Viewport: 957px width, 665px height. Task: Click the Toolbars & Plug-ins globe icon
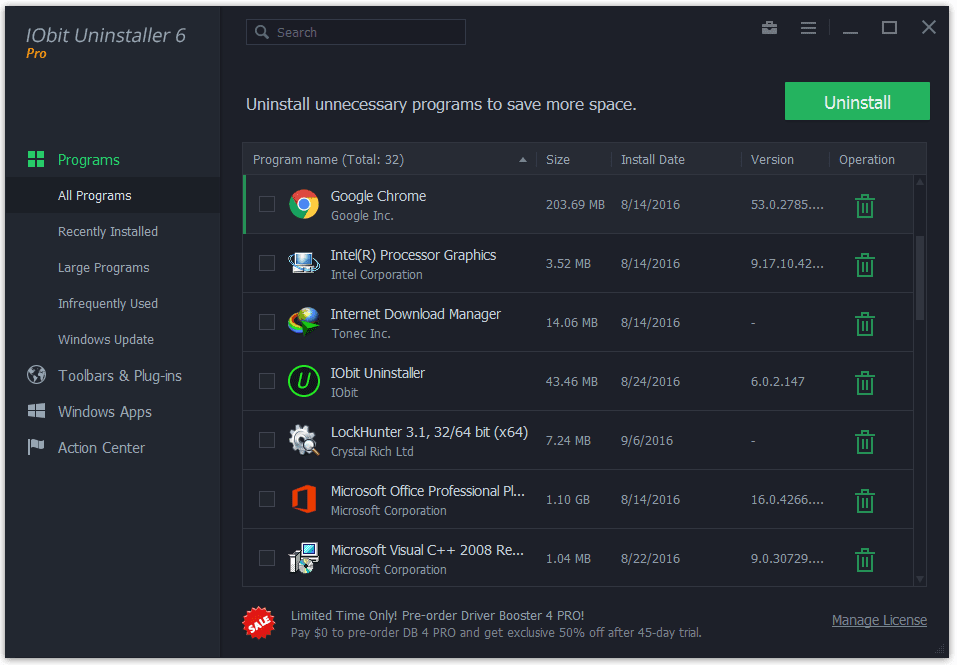(x=36, y=375)
